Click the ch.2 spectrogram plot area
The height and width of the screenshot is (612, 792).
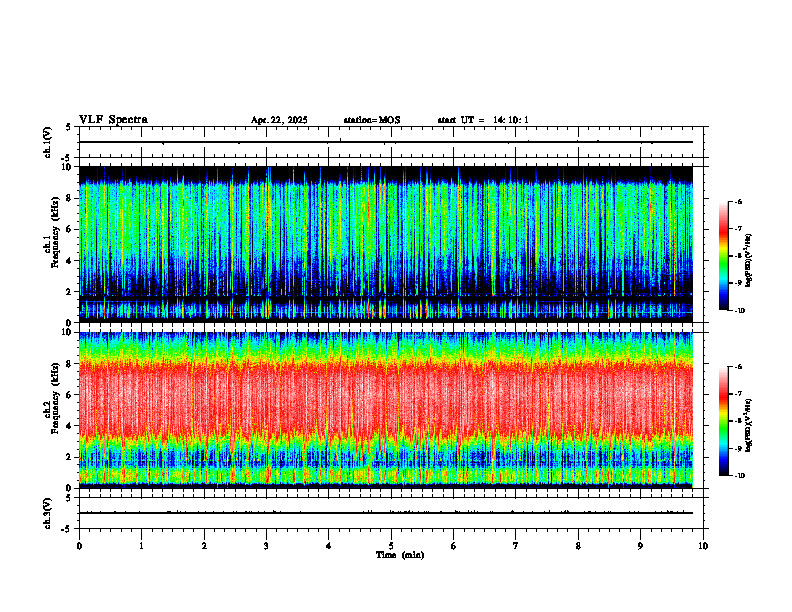[385, 410]
